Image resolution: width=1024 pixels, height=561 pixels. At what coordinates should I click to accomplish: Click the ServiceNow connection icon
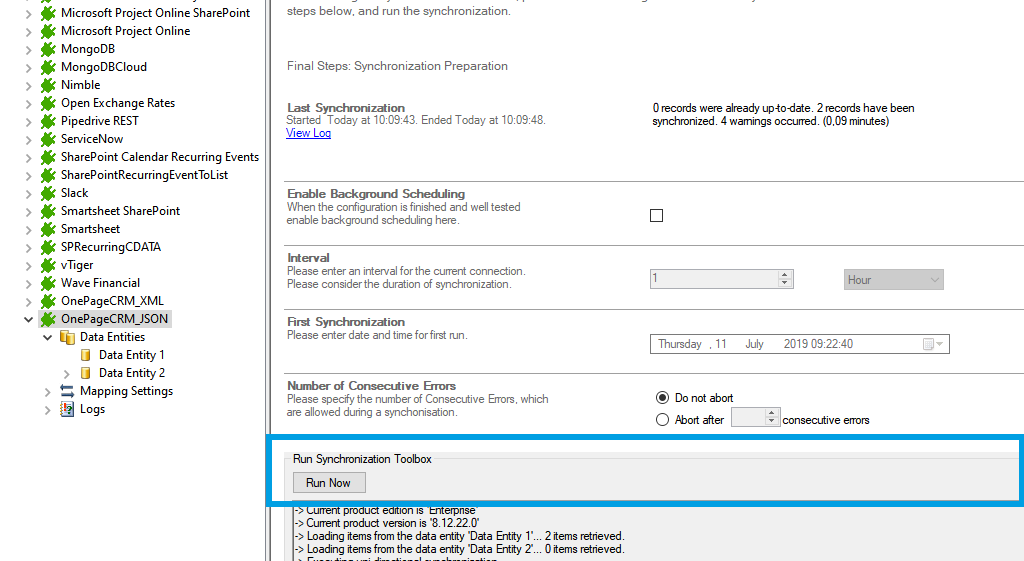click(x=47, y=139)
